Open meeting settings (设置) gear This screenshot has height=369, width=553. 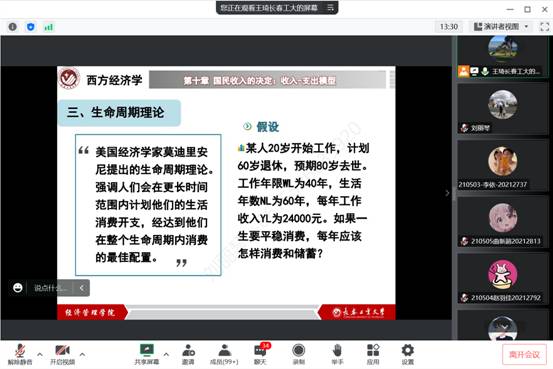point(407,355)
